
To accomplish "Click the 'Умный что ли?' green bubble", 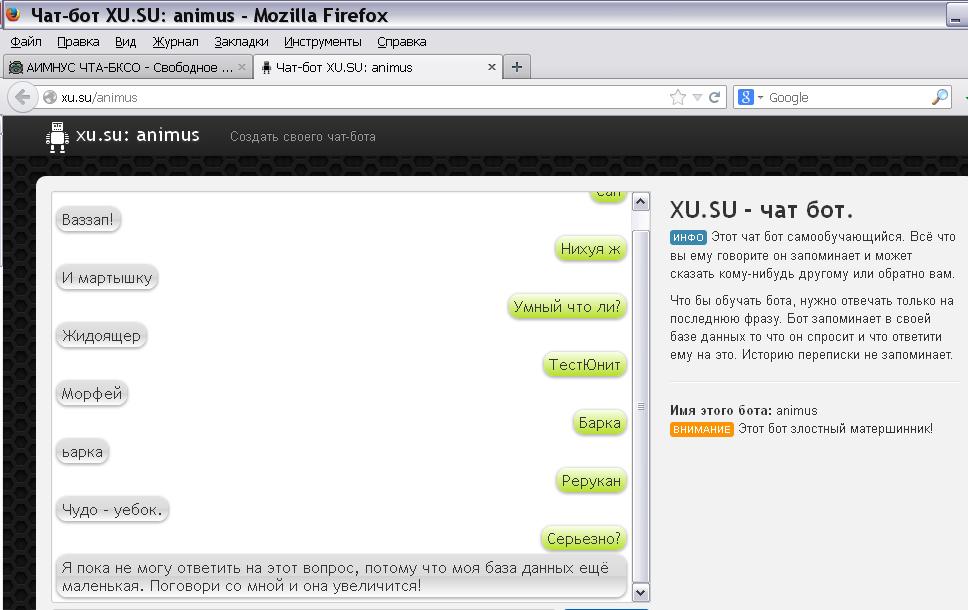I will point(567,307).
